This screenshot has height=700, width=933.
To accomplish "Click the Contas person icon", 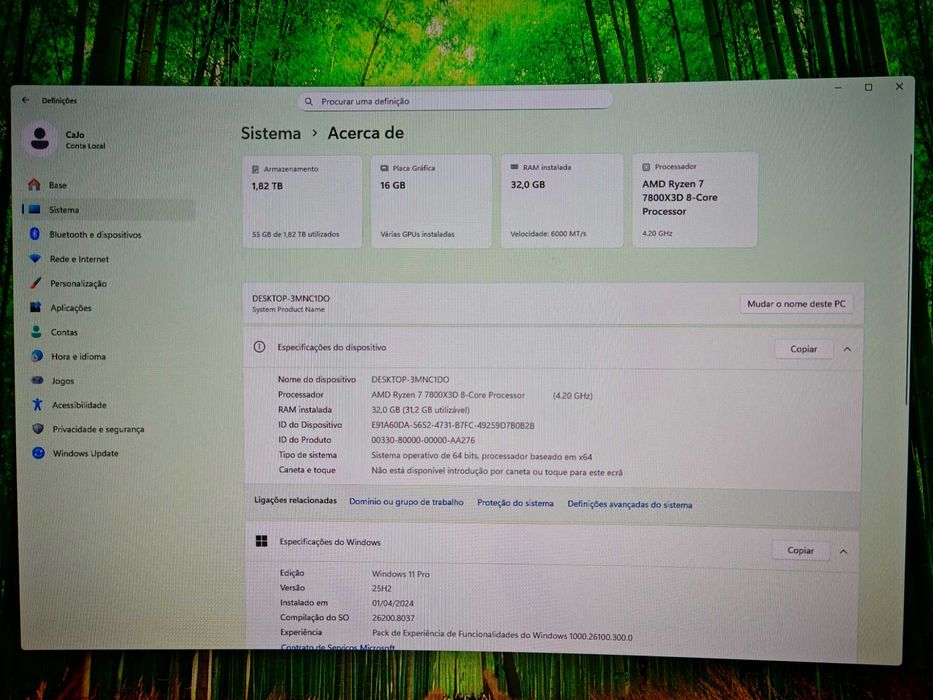I will [x=36, y=332].
